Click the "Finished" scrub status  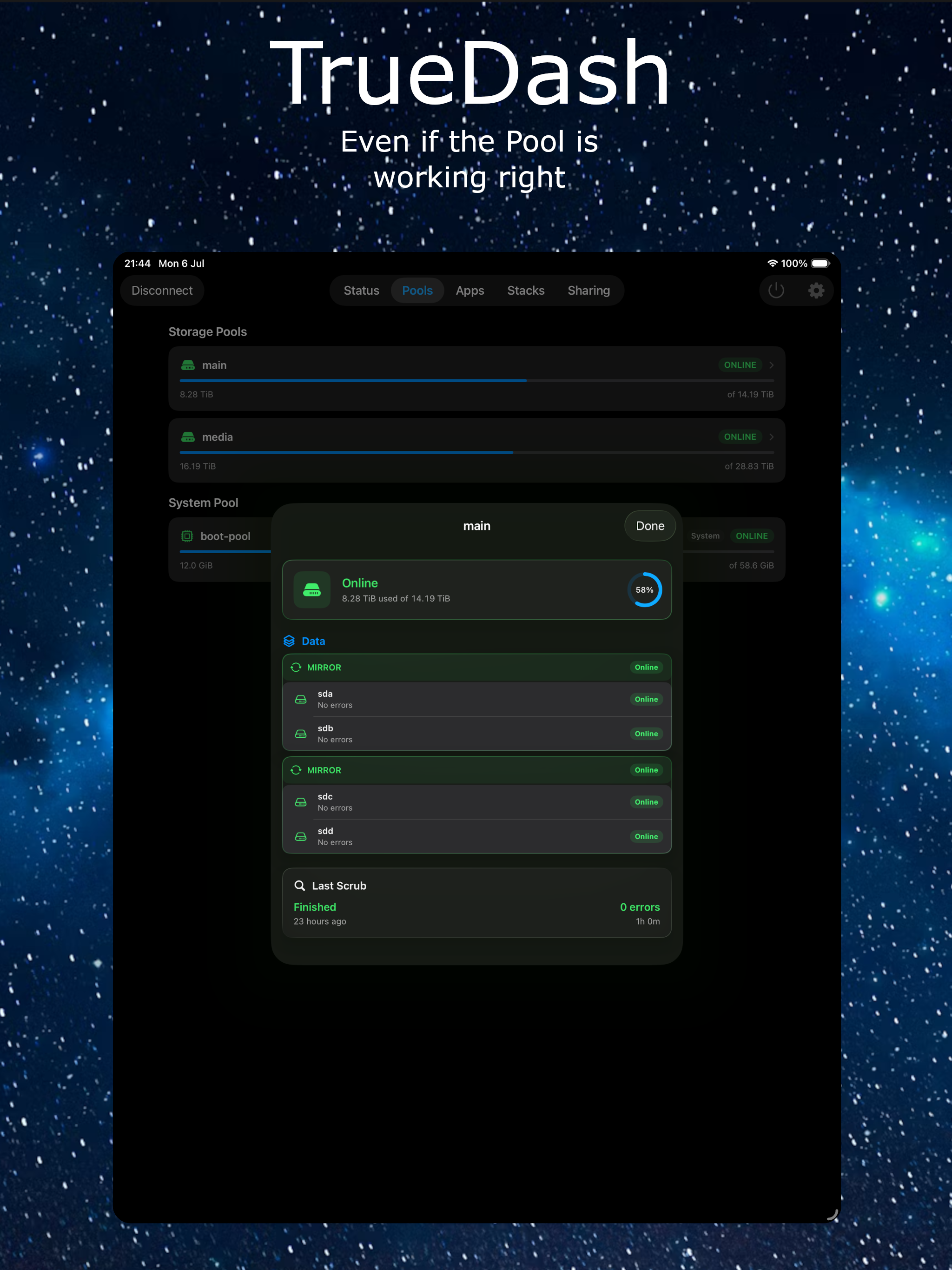315,907
